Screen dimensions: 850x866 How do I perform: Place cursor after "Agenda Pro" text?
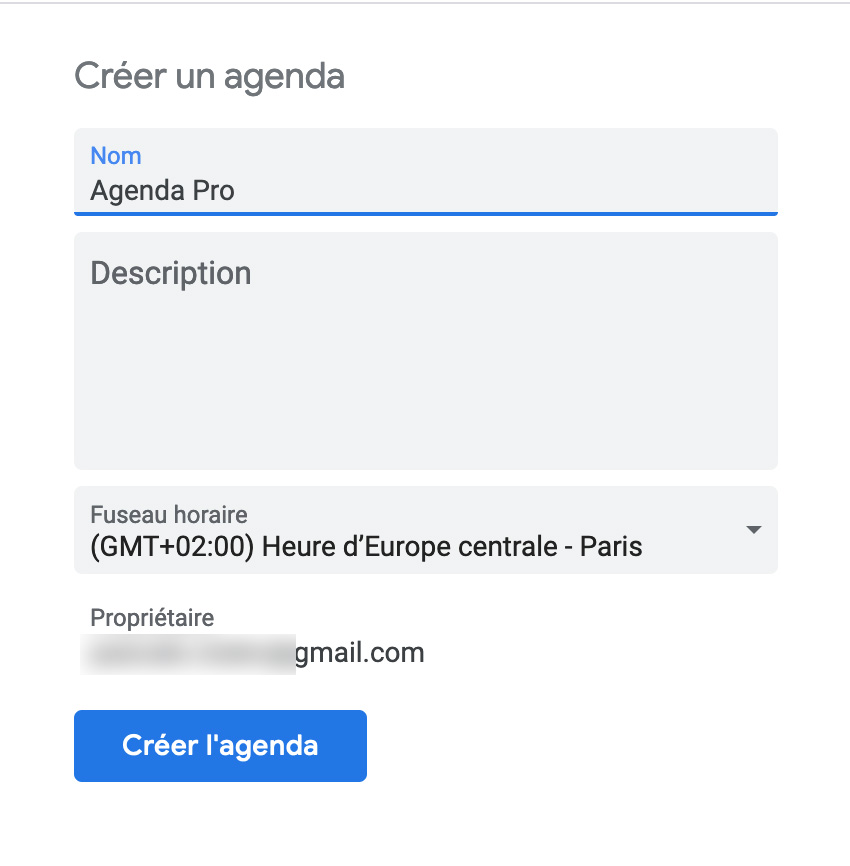click(237, 190)
